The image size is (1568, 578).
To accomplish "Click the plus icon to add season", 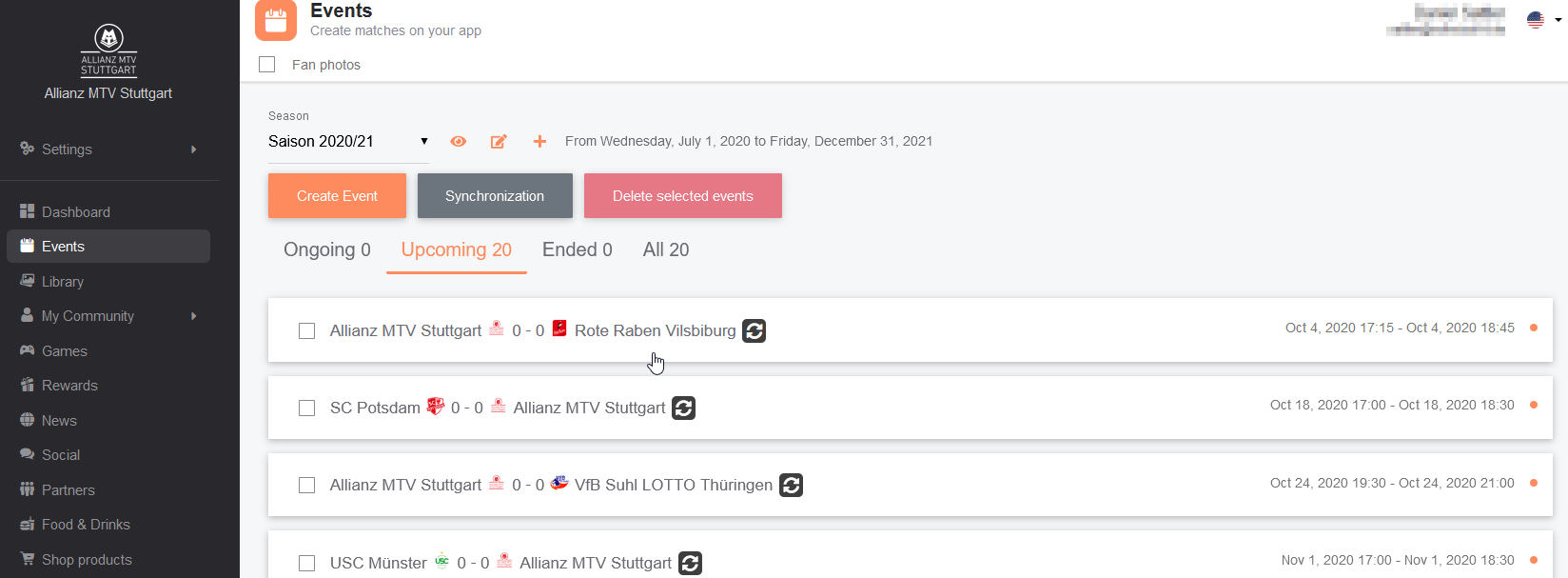I will pos(539,142).
